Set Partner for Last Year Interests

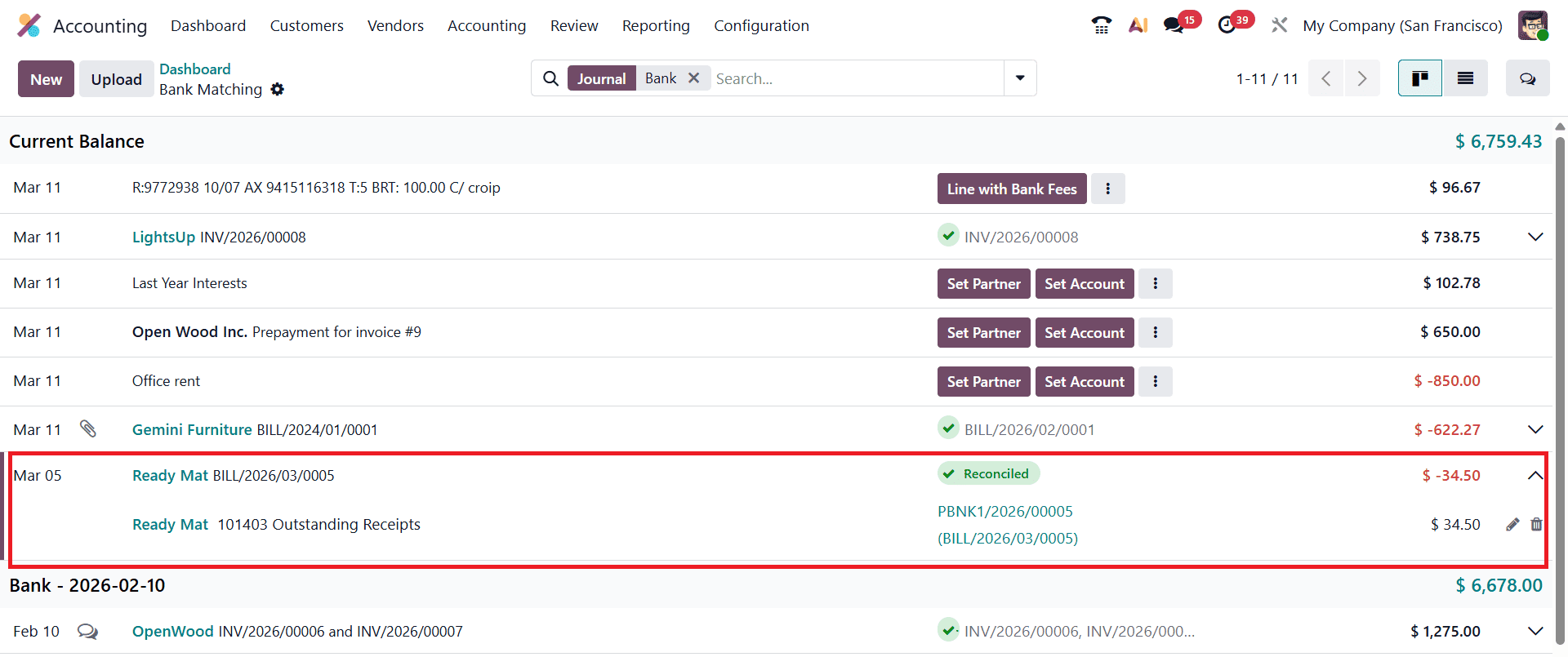(984, 283)
